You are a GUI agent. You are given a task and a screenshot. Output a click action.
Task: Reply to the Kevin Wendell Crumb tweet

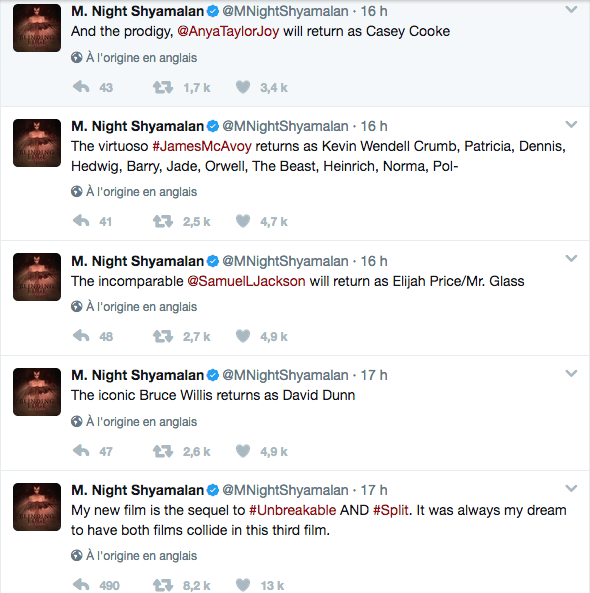click(x=81, y=221)
